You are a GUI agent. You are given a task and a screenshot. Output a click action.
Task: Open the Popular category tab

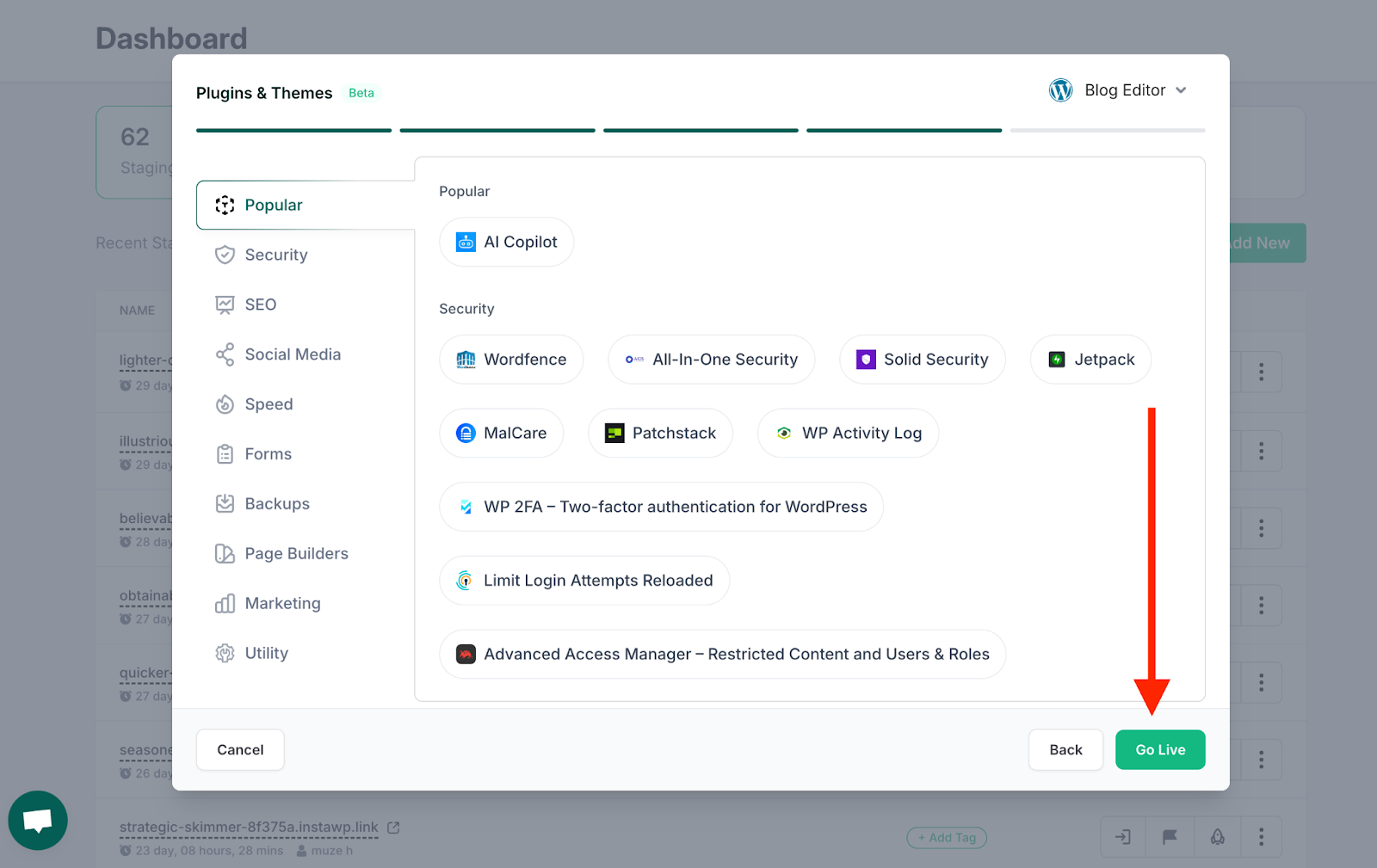click(x=306, y=205)
